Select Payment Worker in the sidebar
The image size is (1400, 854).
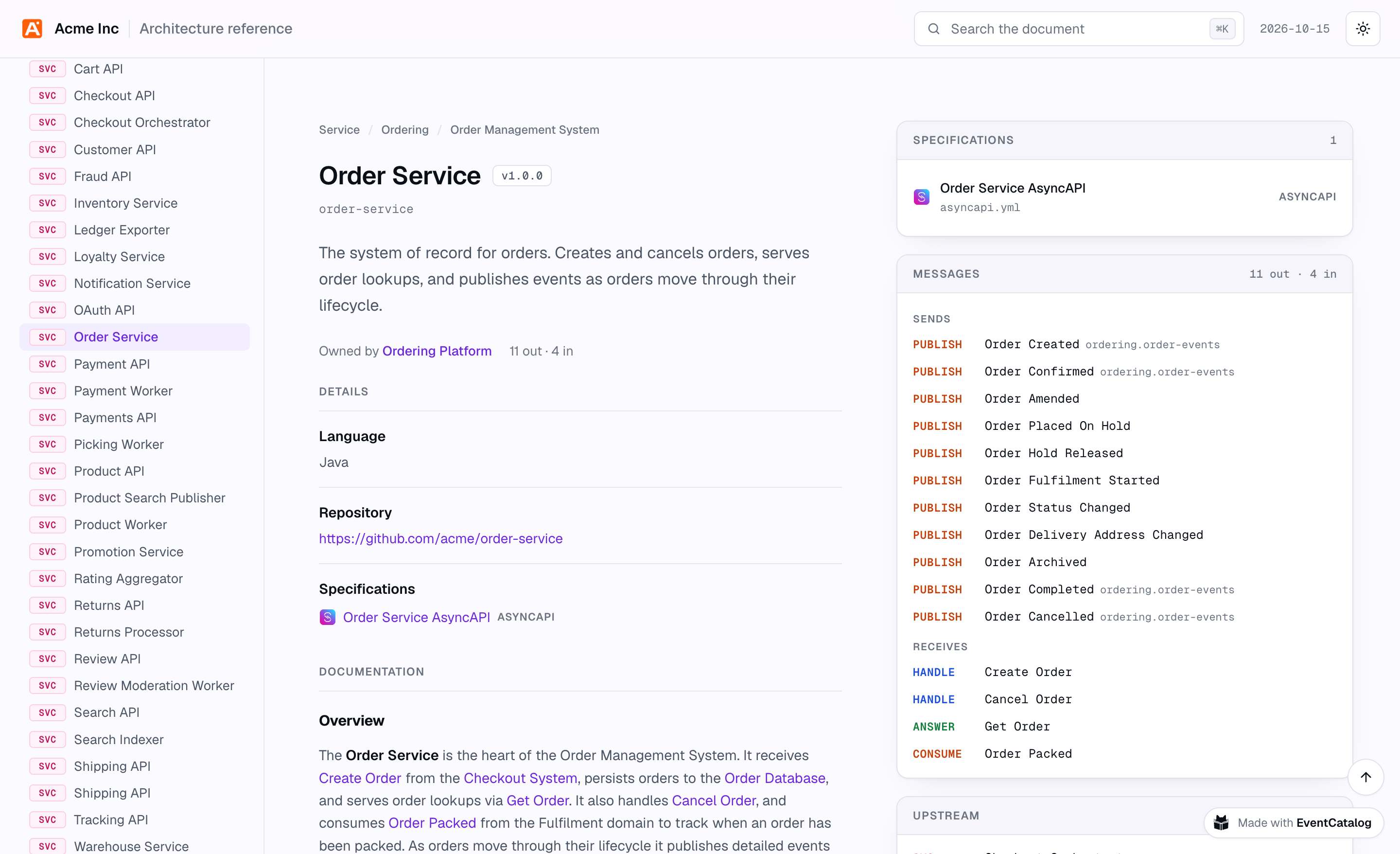click(134, 391)
